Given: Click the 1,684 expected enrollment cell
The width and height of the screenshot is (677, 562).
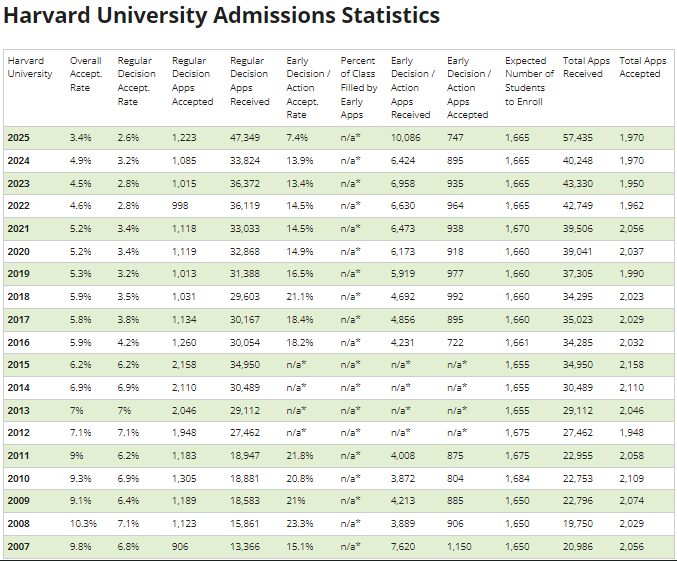Looking at the screenshot, I should (x=518, y=479).
